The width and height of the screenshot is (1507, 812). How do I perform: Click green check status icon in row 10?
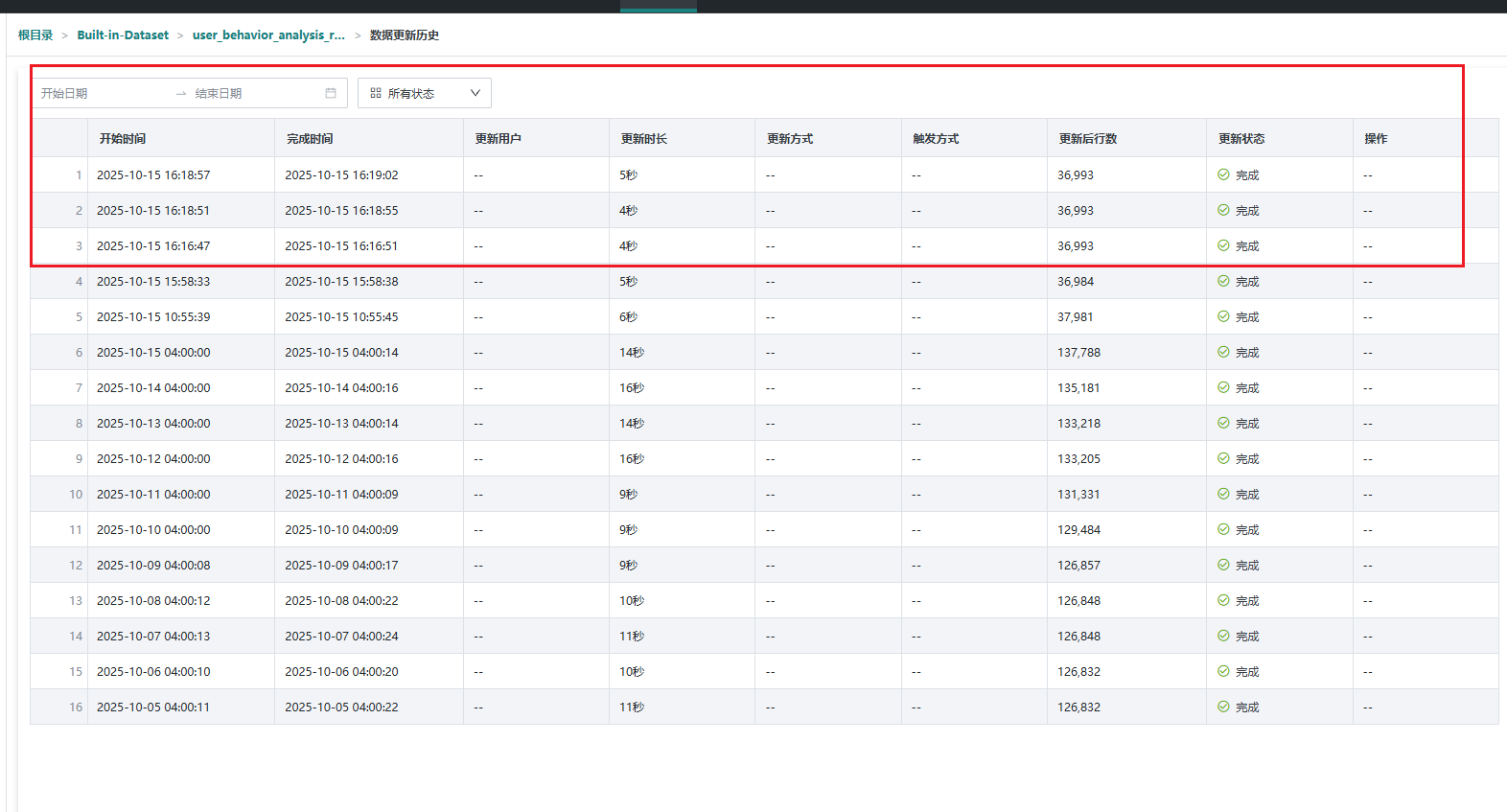point(1223,494)
